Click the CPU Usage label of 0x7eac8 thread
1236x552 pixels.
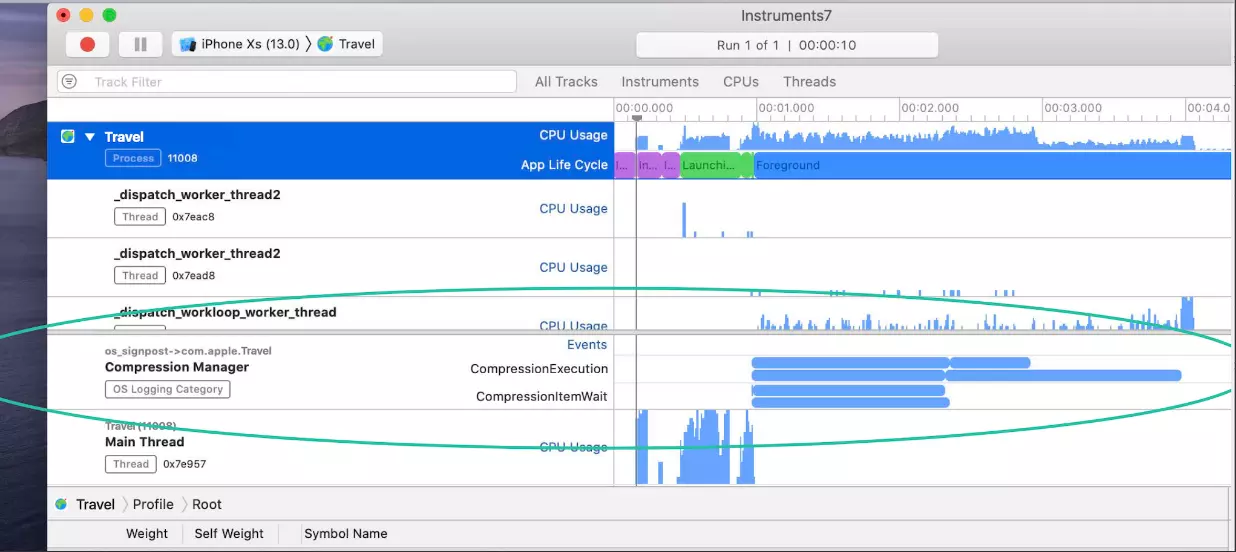pos(573,209)
